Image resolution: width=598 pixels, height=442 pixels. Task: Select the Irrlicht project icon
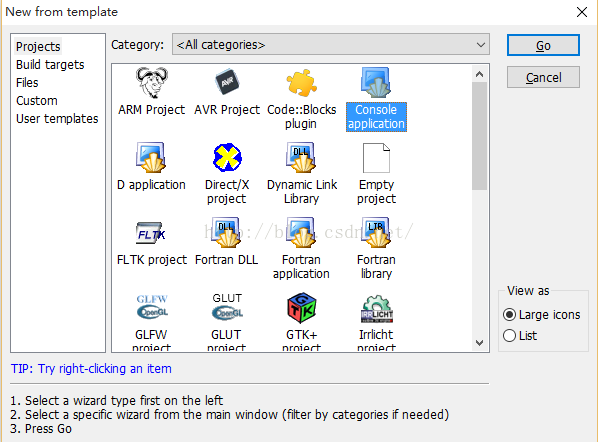376,309
